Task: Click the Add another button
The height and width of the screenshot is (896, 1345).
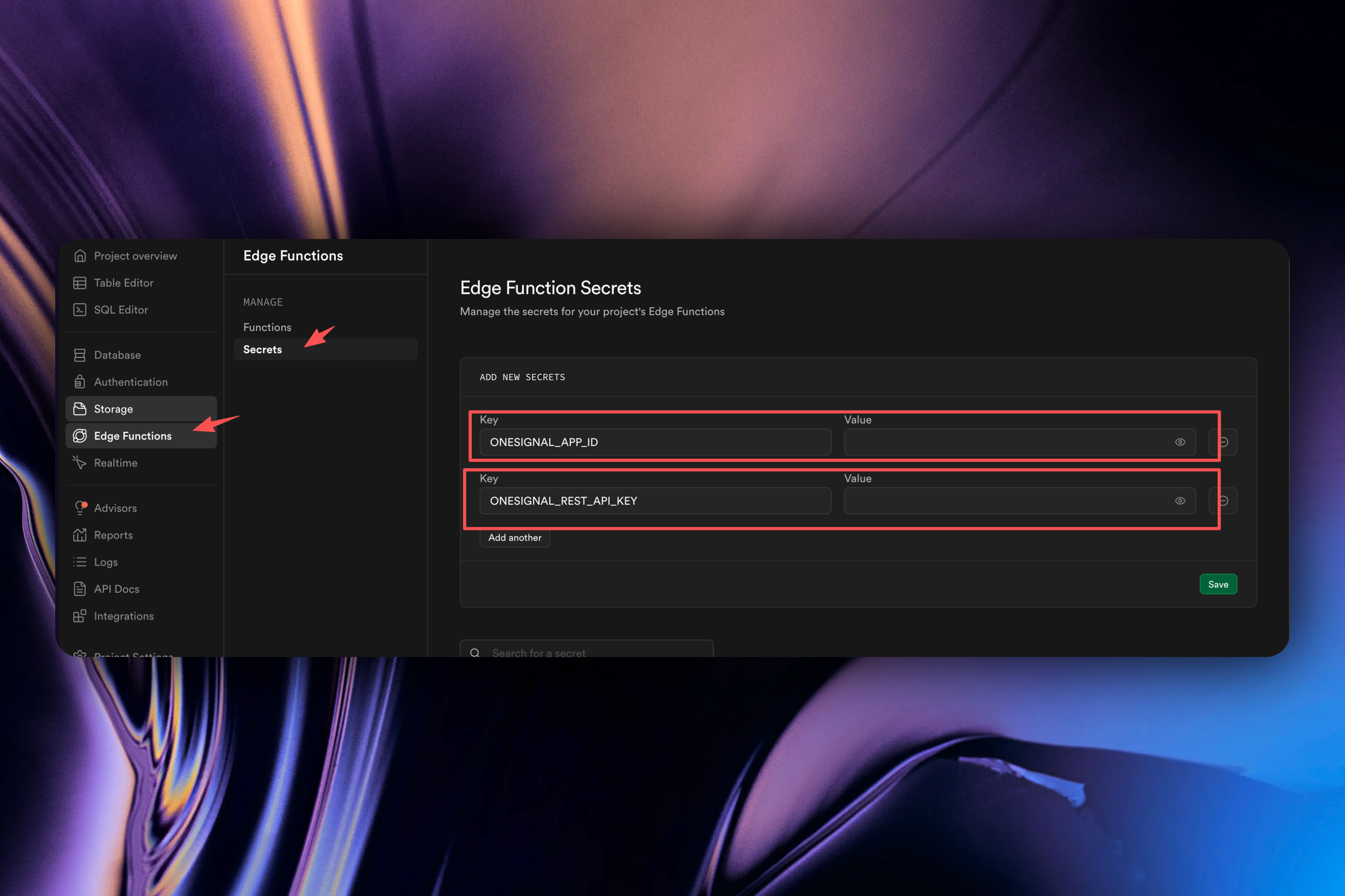Action: point(515,538)
